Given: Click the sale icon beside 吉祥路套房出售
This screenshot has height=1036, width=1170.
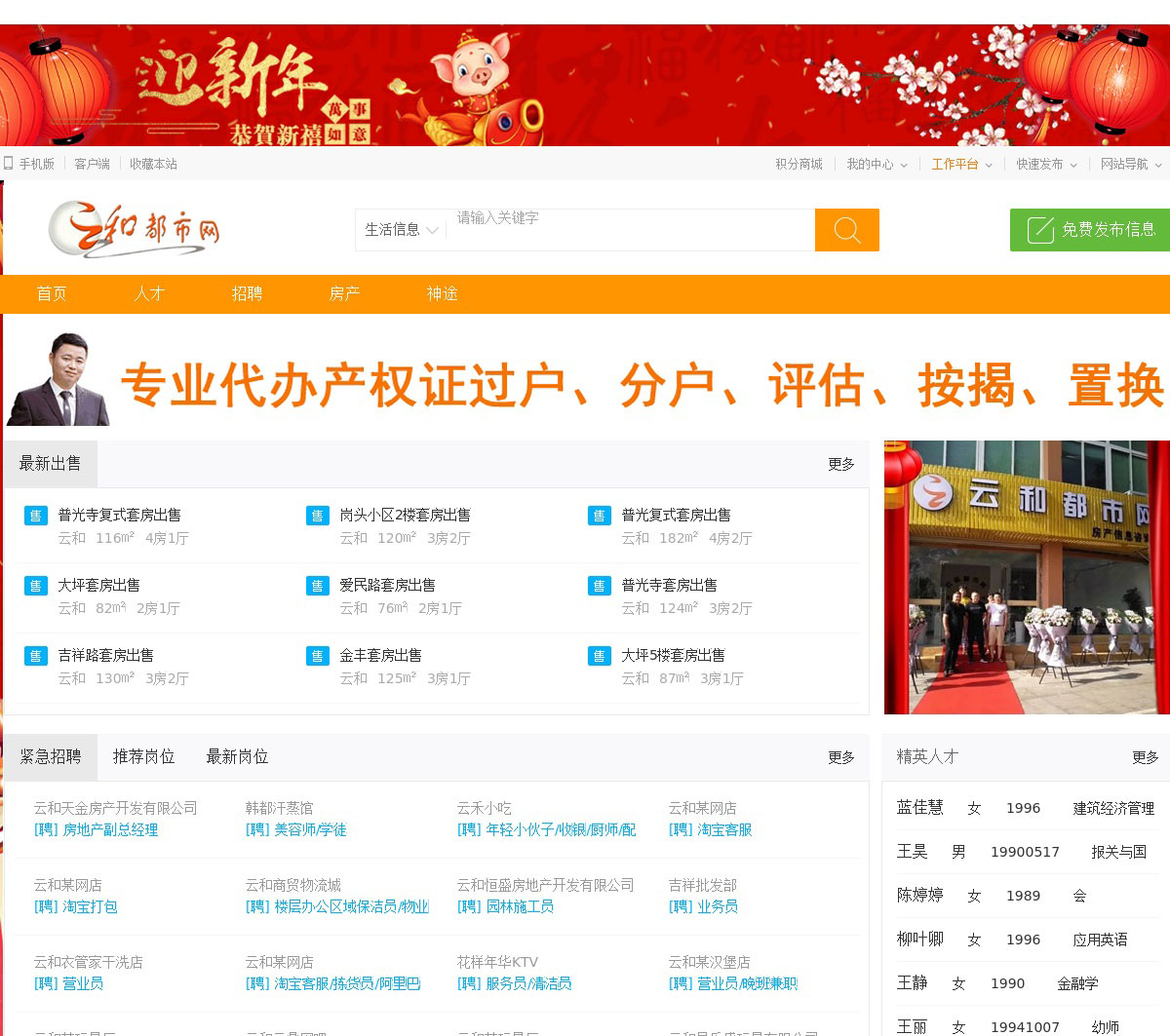Looking at the screenshot, I should (35, 656).
